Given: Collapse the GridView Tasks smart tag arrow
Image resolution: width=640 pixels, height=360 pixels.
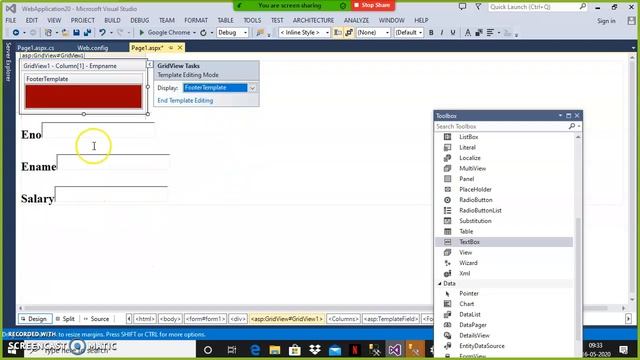Looking at the screenshot, I should (150, 64).
